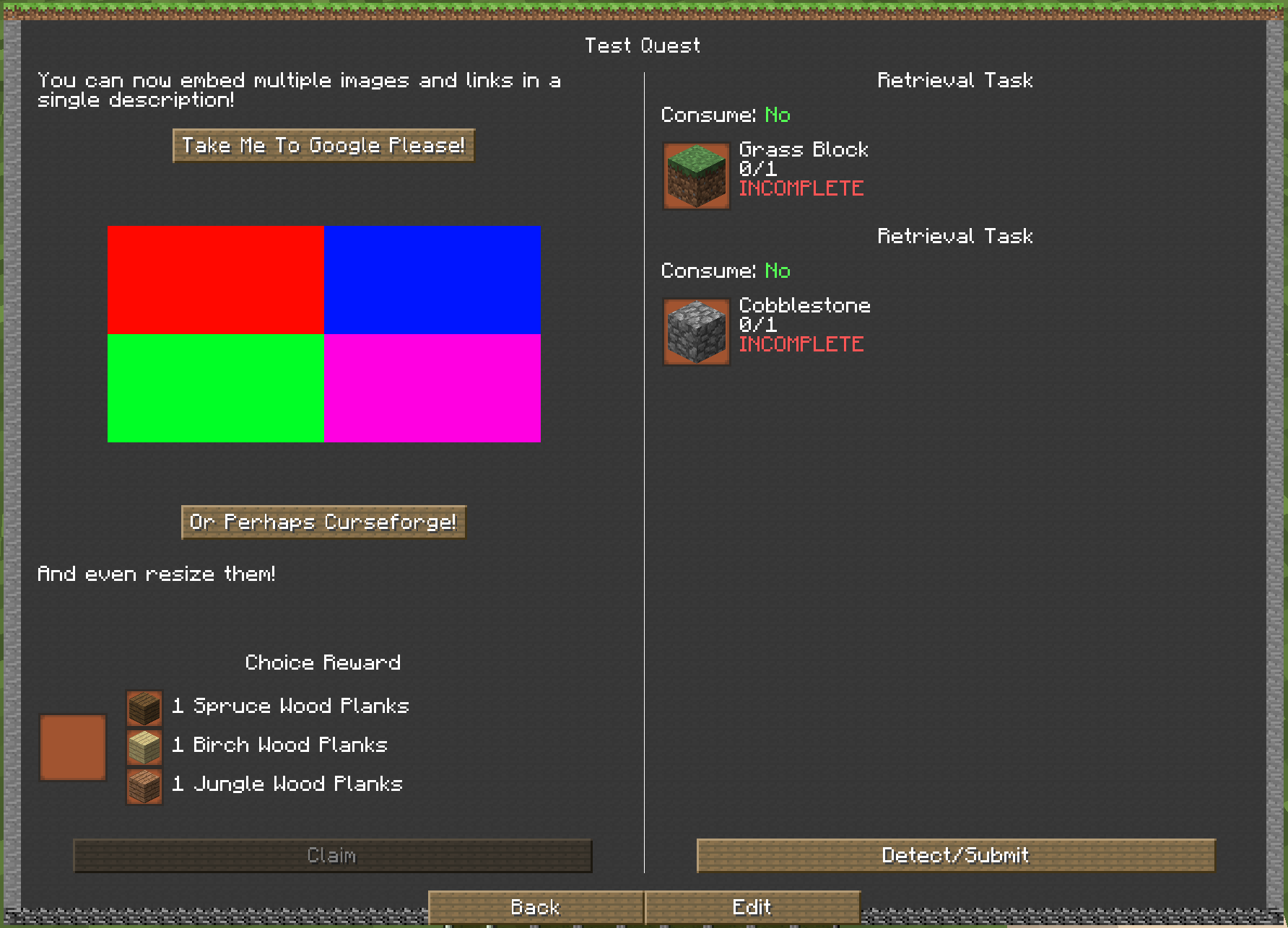Click the Choice Reward heading
The image size is (1288, 928).
[x=323, y=662]
